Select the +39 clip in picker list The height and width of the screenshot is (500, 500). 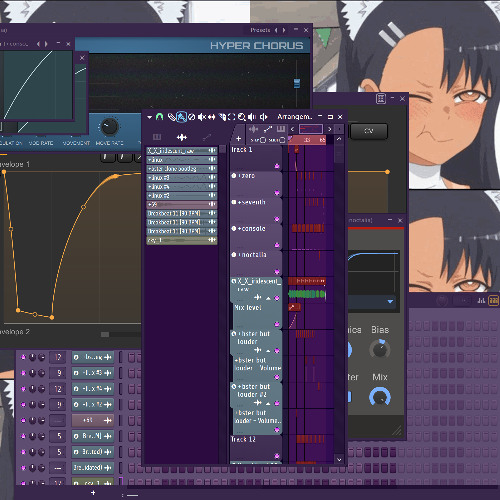tap(182, 204)
